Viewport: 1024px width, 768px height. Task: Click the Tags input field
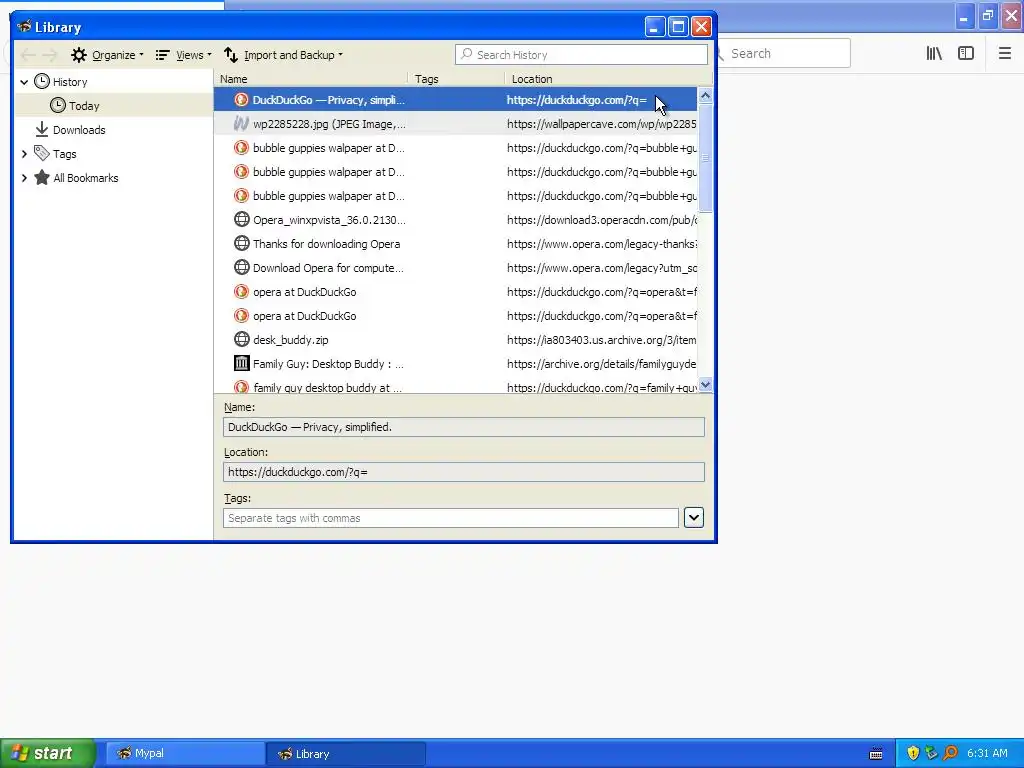pyautogui.click(x=451, y=518)
